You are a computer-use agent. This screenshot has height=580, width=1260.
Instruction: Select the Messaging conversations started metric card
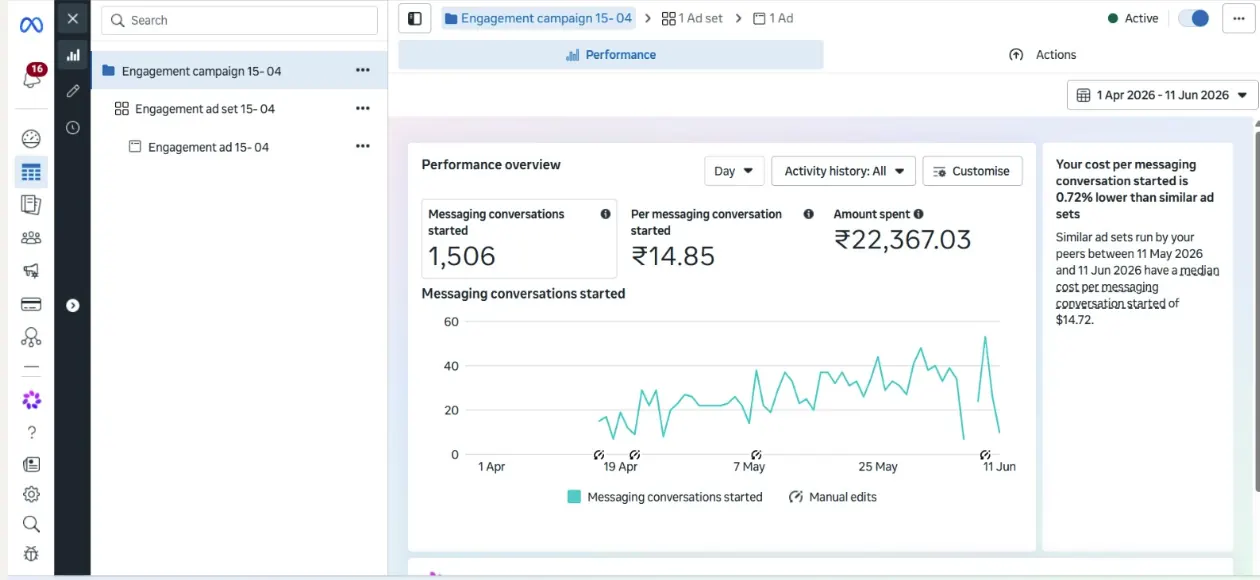click(x=519, y=238)
